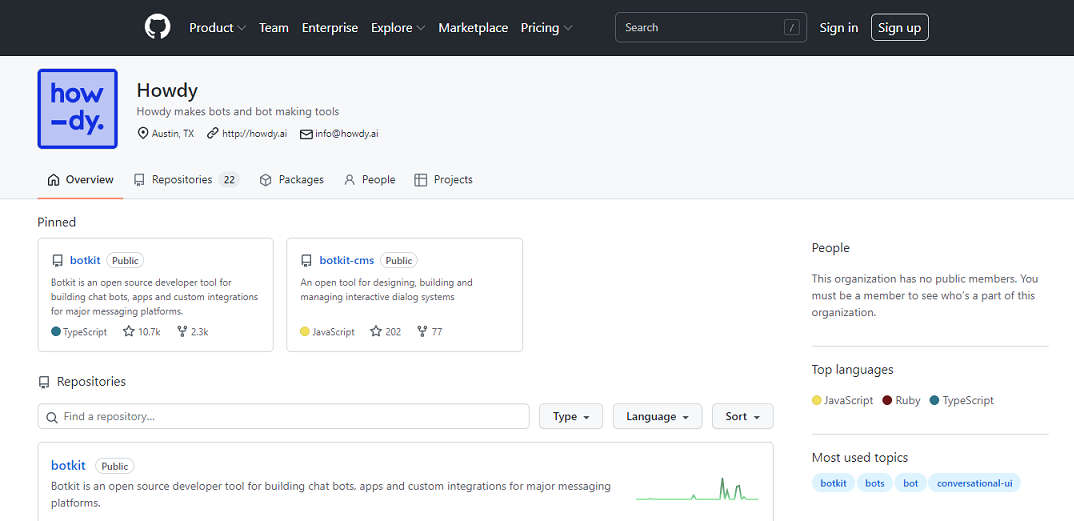Click the person icon in People tab
Viewport: 1074px width, 521px height.
coord(350,180)
